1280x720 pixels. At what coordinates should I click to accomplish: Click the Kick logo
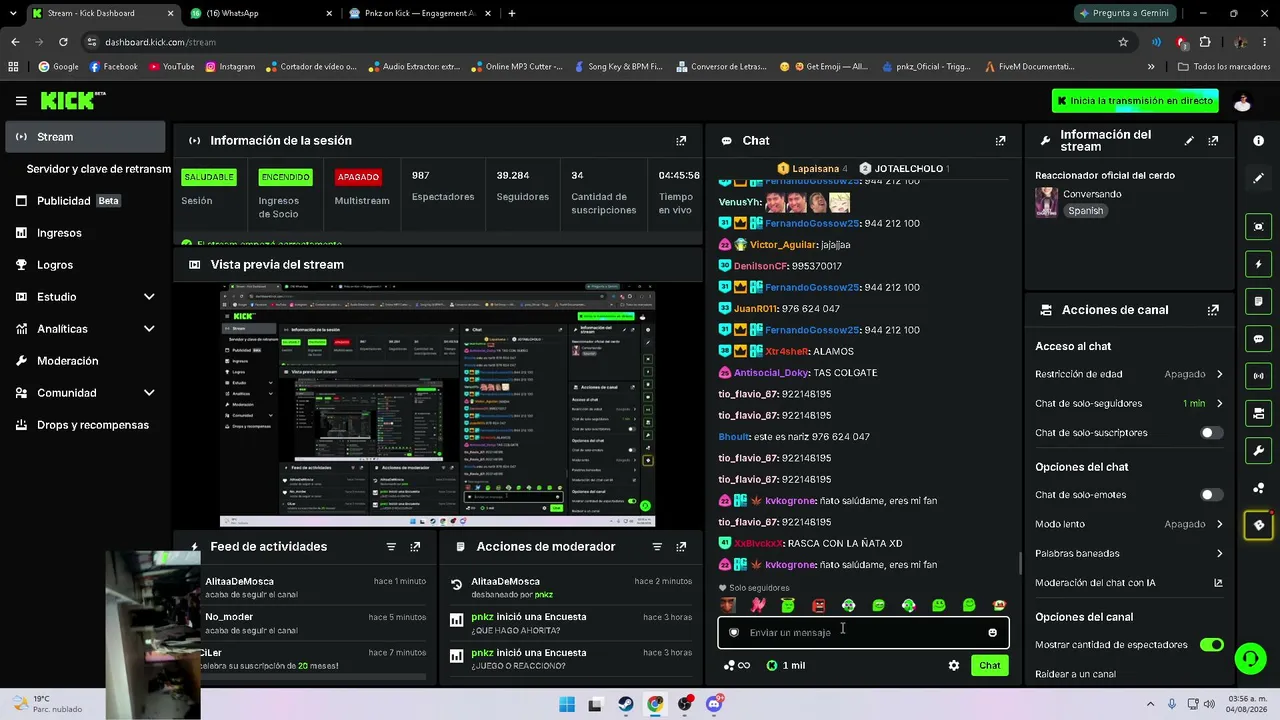72,100
